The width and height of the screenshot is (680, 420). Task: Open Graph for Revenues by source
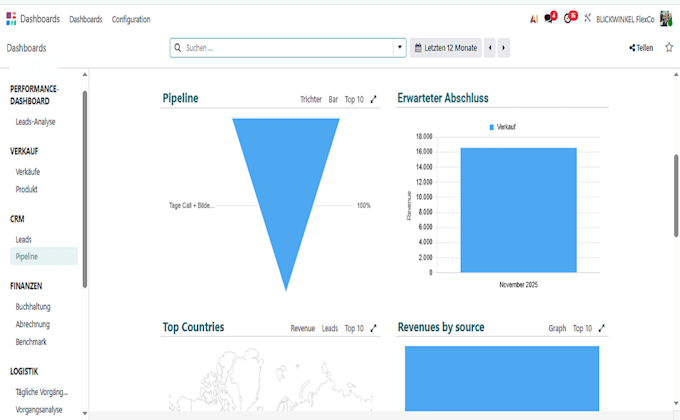[557, 328]
